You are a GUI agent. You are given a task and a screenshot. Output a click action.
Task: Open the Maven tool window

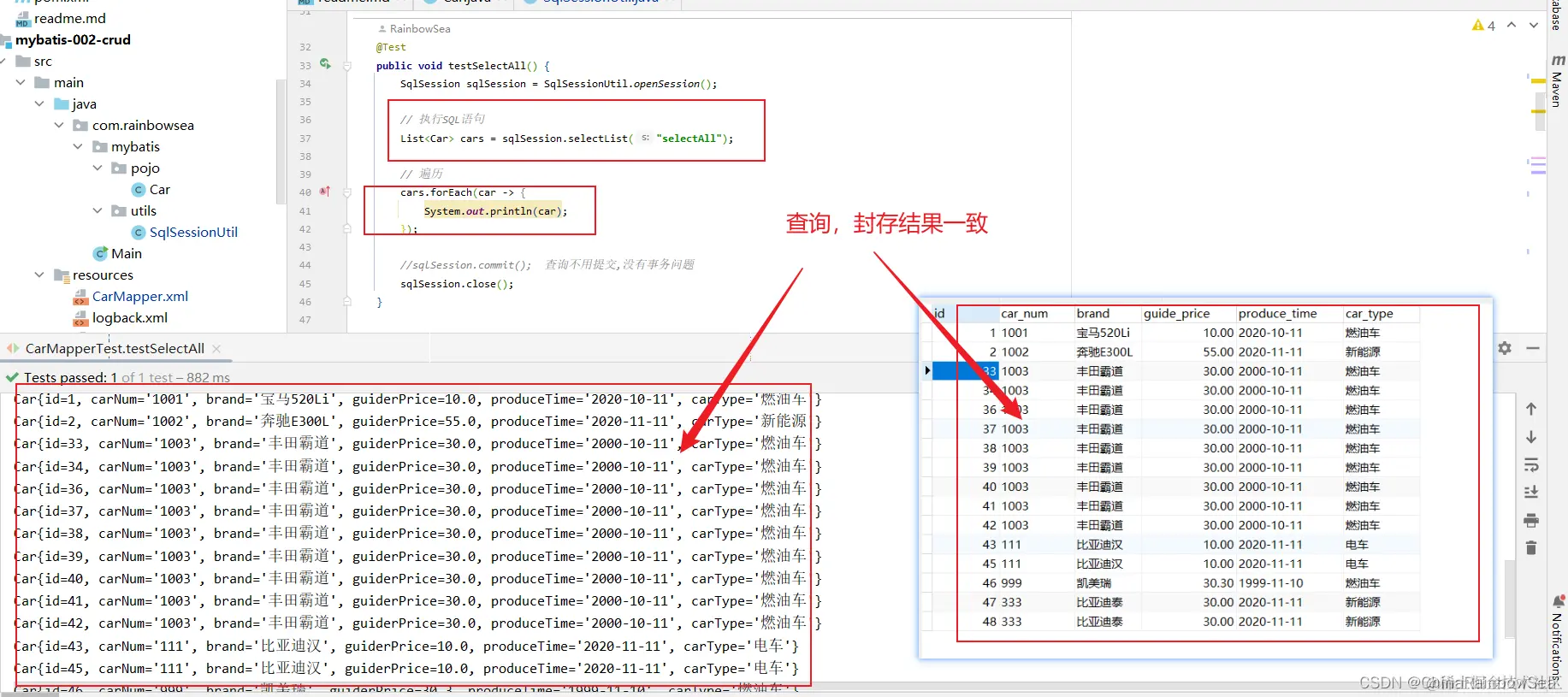click(x=1558, y=81)
